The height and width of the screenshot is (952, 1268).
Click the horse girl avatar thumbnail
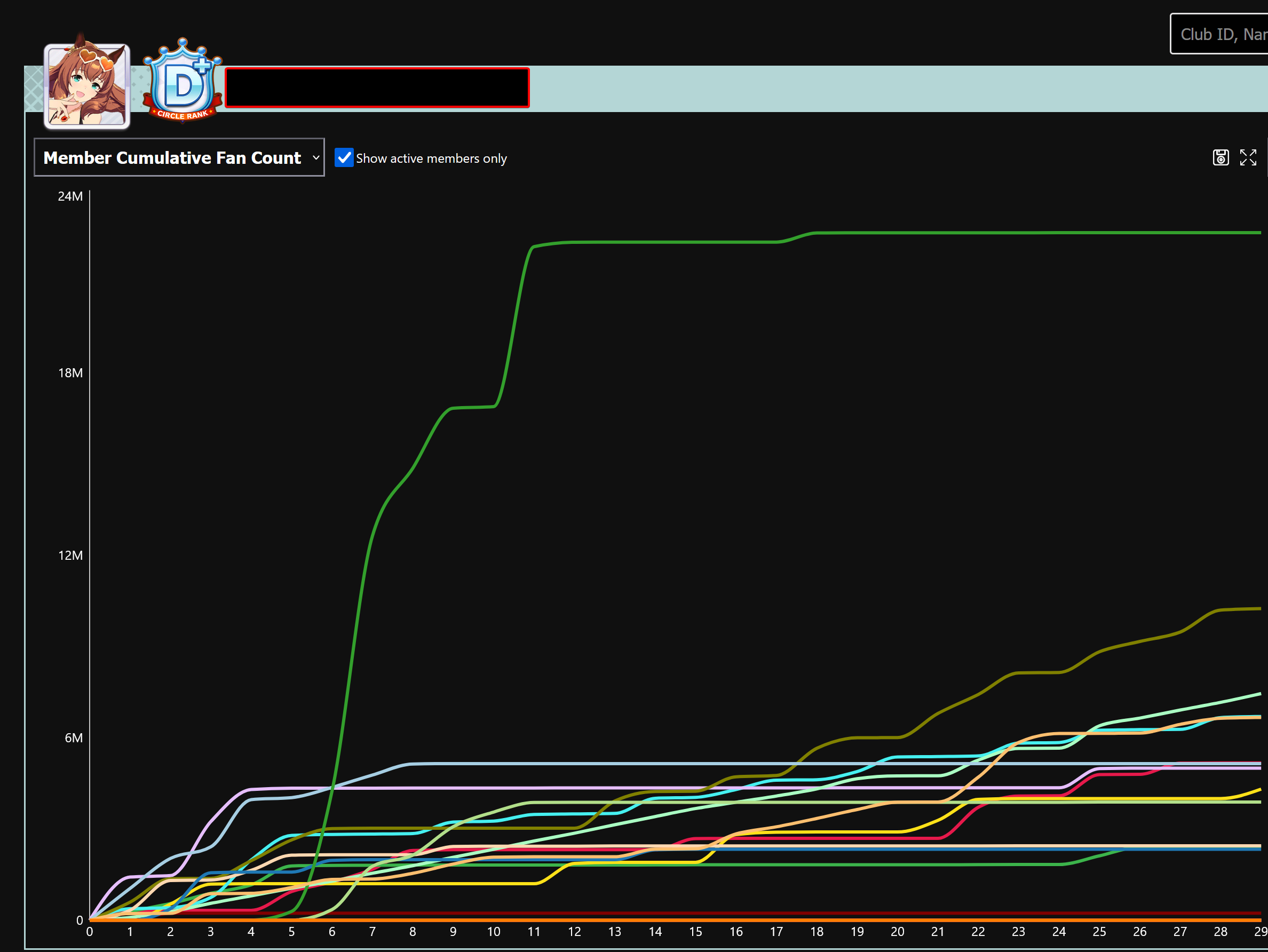87,85
